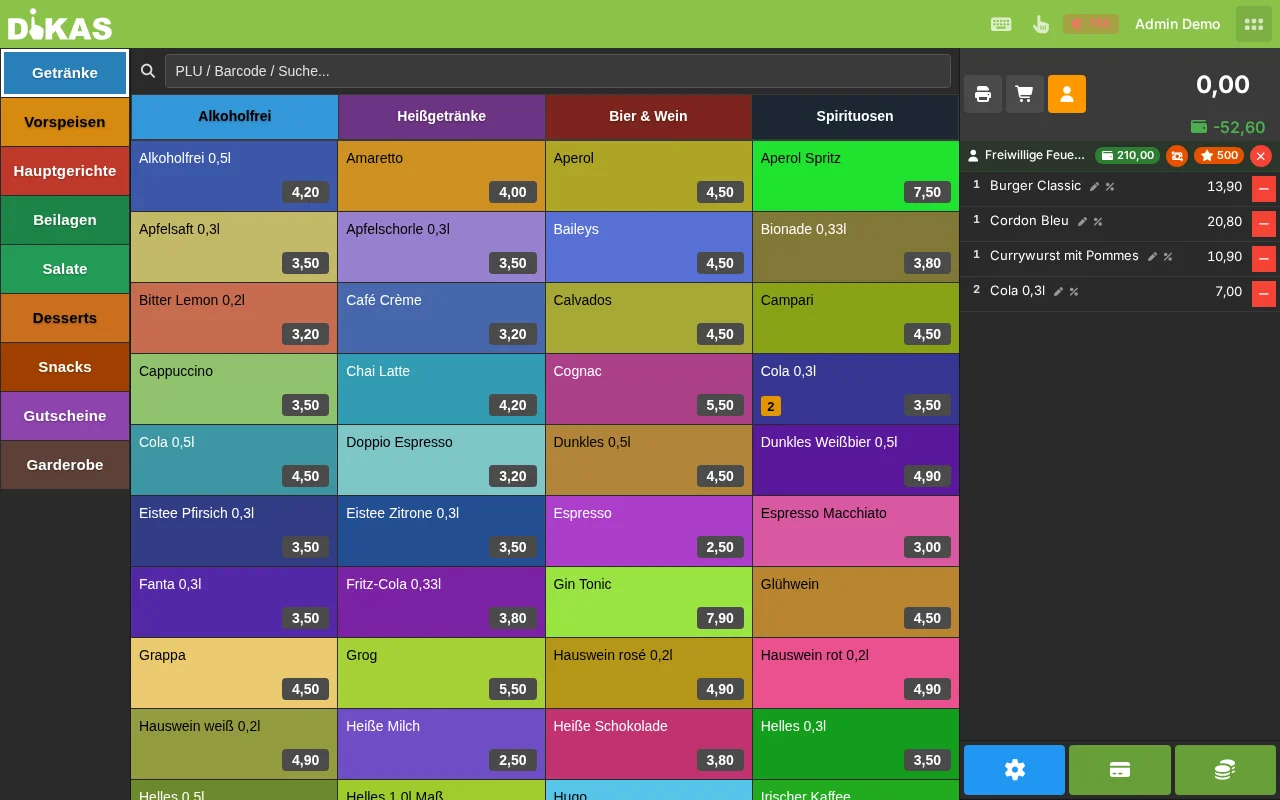The width and height of the screenshot is (1280, 800).
Task: Apply discount to Cordon Bleu
Action: (x=1098, y=221)
